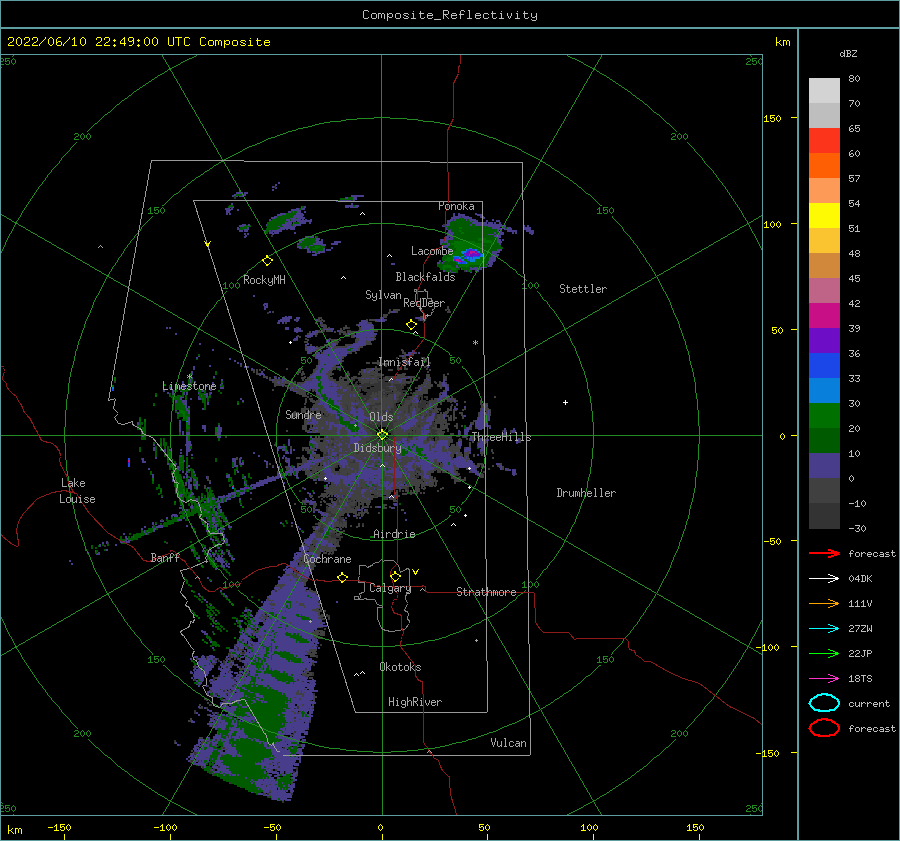The height and width of the screenshot is (841, 900).
Task: Click the Lake Louise label
Action: (x=77, y=491)
